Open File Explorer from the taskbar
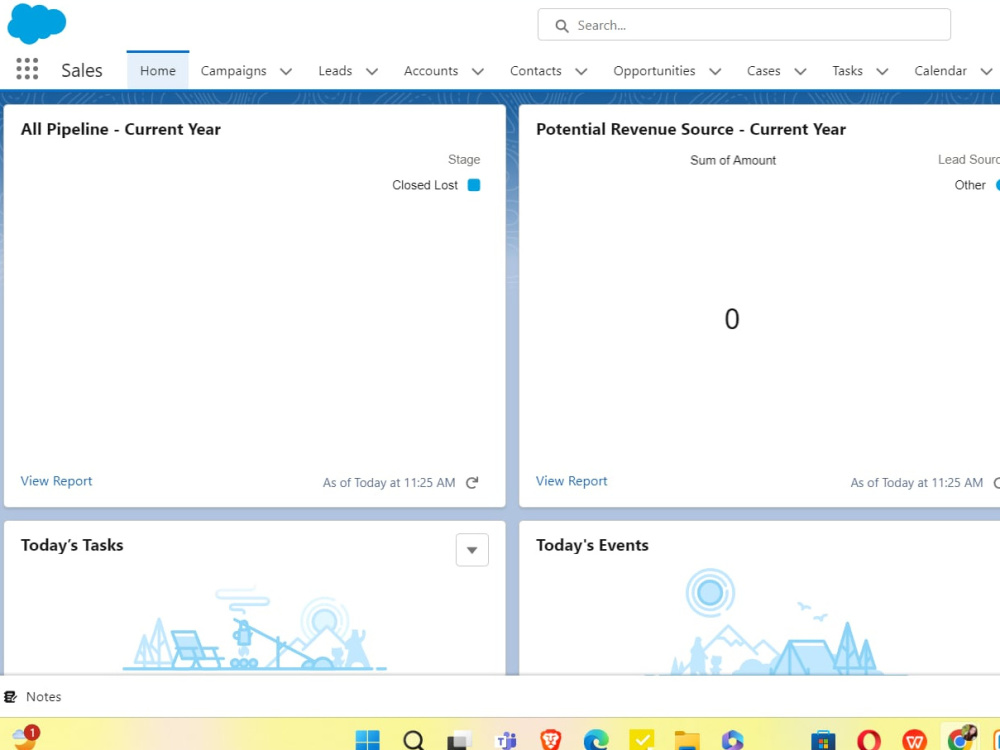This screenshot has height=750, width=1000. tap(687, 740)
